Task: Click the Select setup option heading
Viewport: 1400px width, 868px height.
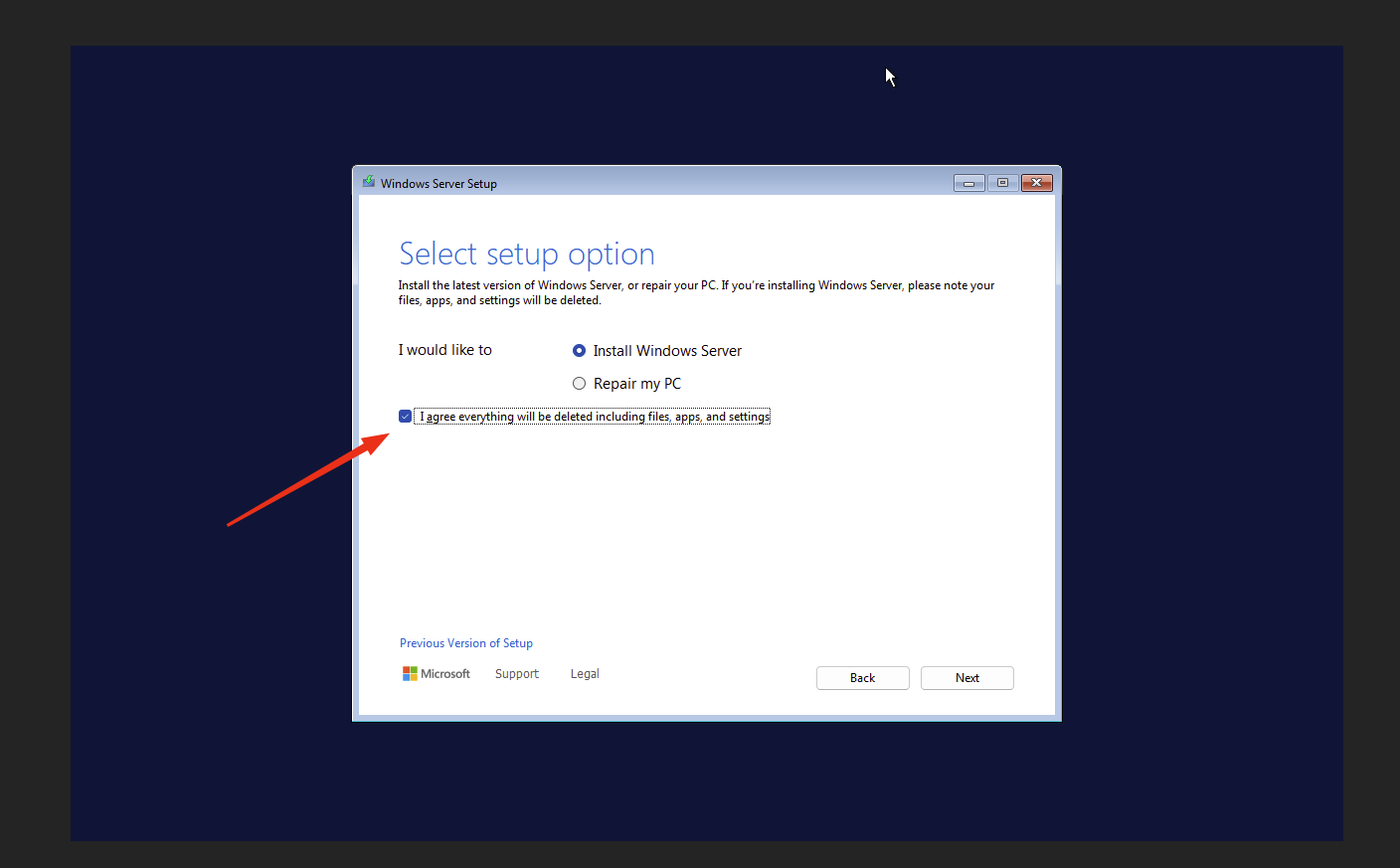Action: click(x=526, y=254)
